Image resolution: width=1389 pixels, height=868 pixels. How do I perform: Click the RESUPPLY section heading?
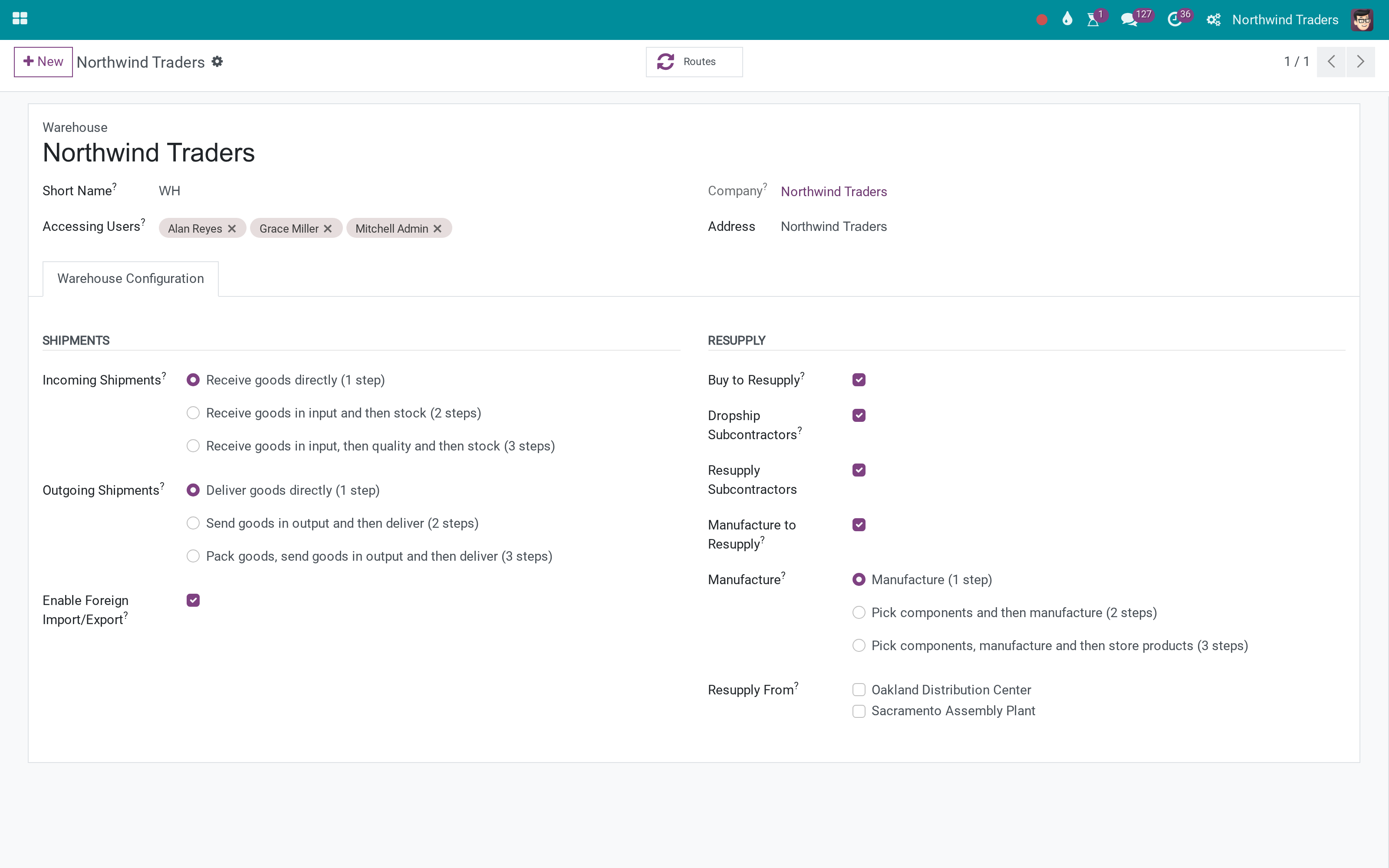point(737,340)
